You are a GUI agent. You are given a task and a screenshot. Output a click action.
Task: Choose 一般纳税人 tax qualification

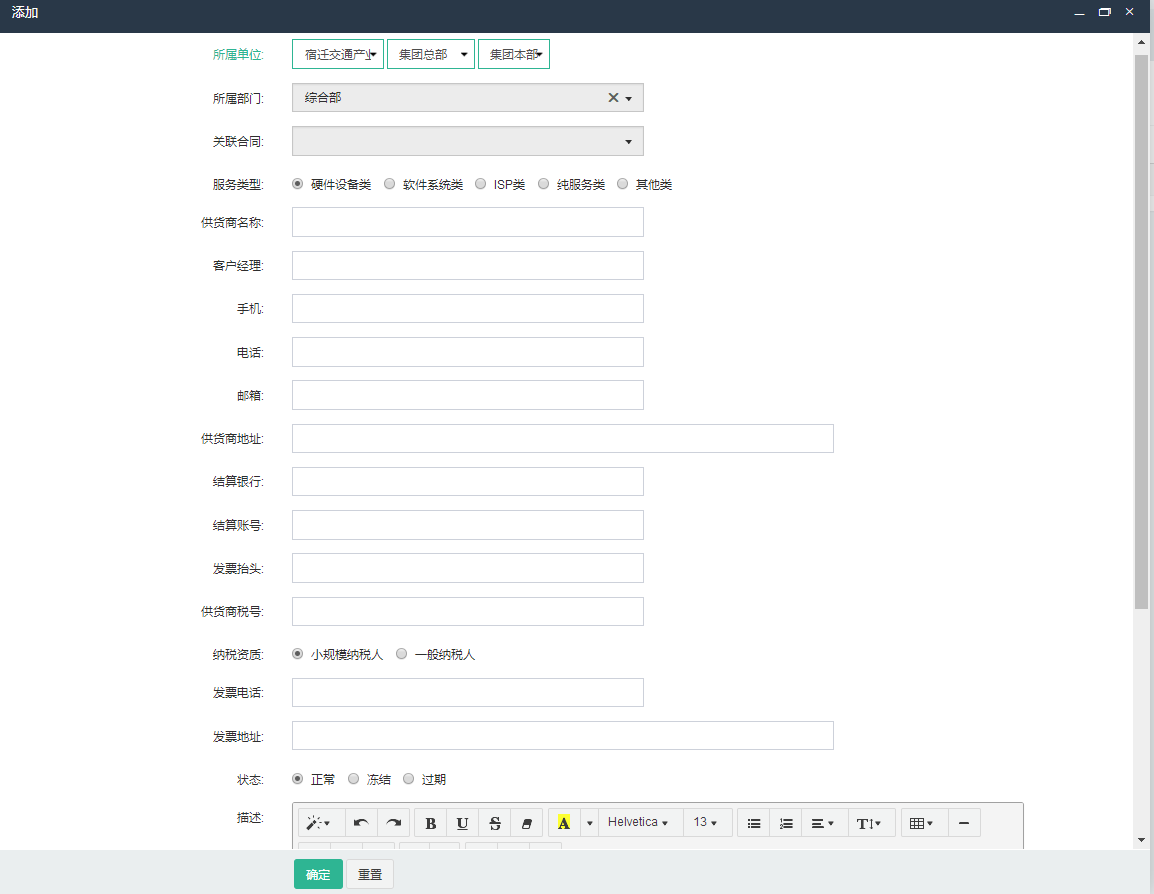point(402,654)
